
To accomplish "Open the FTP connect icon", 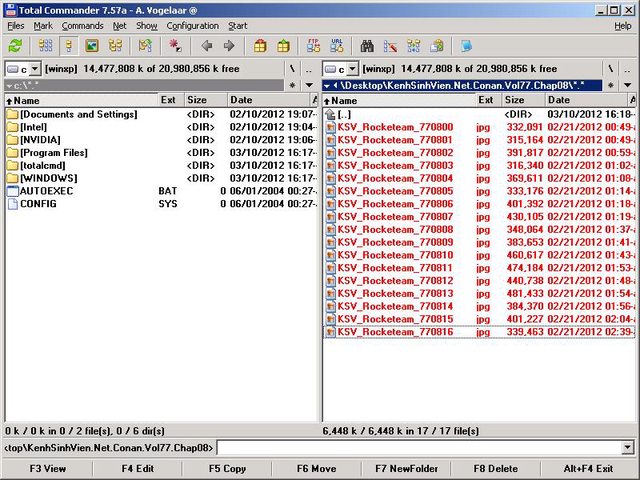I will pyautogui.click(x=313, y=46).
